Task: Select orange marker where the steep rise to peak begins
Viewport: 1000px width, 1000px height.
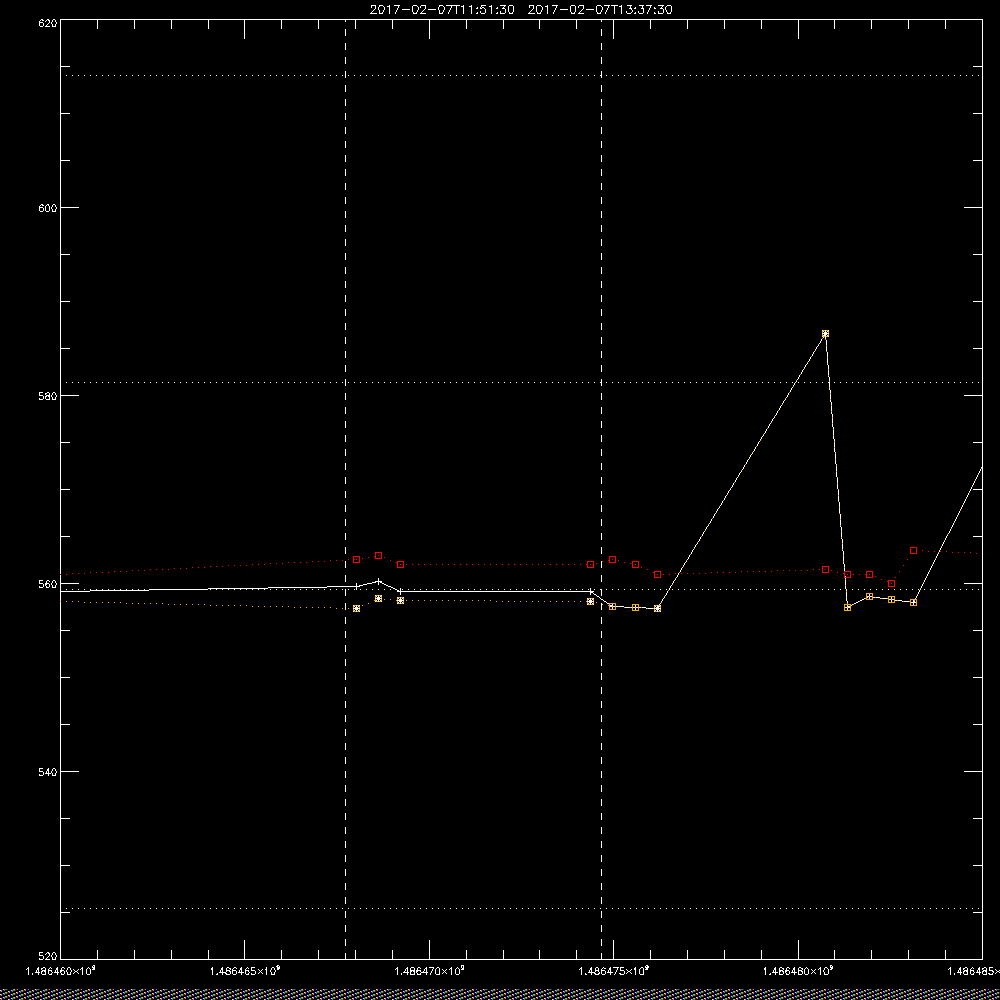Action: point(658,608)
